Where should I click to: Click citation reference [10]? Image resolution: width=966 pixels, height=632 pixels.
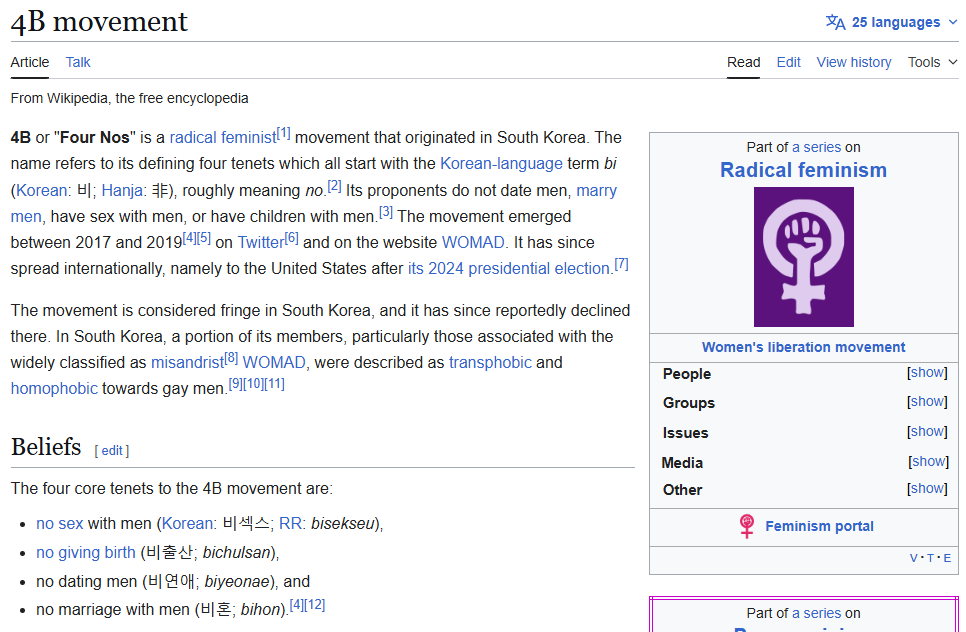click(253, 384)
